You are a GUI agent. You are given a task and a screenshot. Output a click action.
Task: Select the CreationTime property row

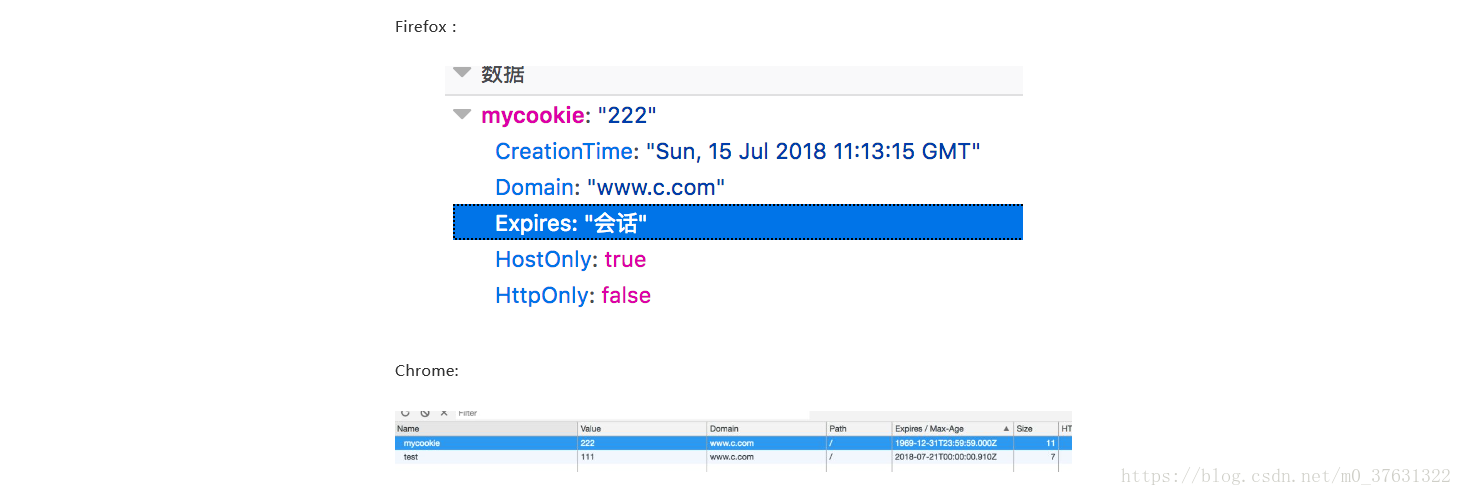737,151
